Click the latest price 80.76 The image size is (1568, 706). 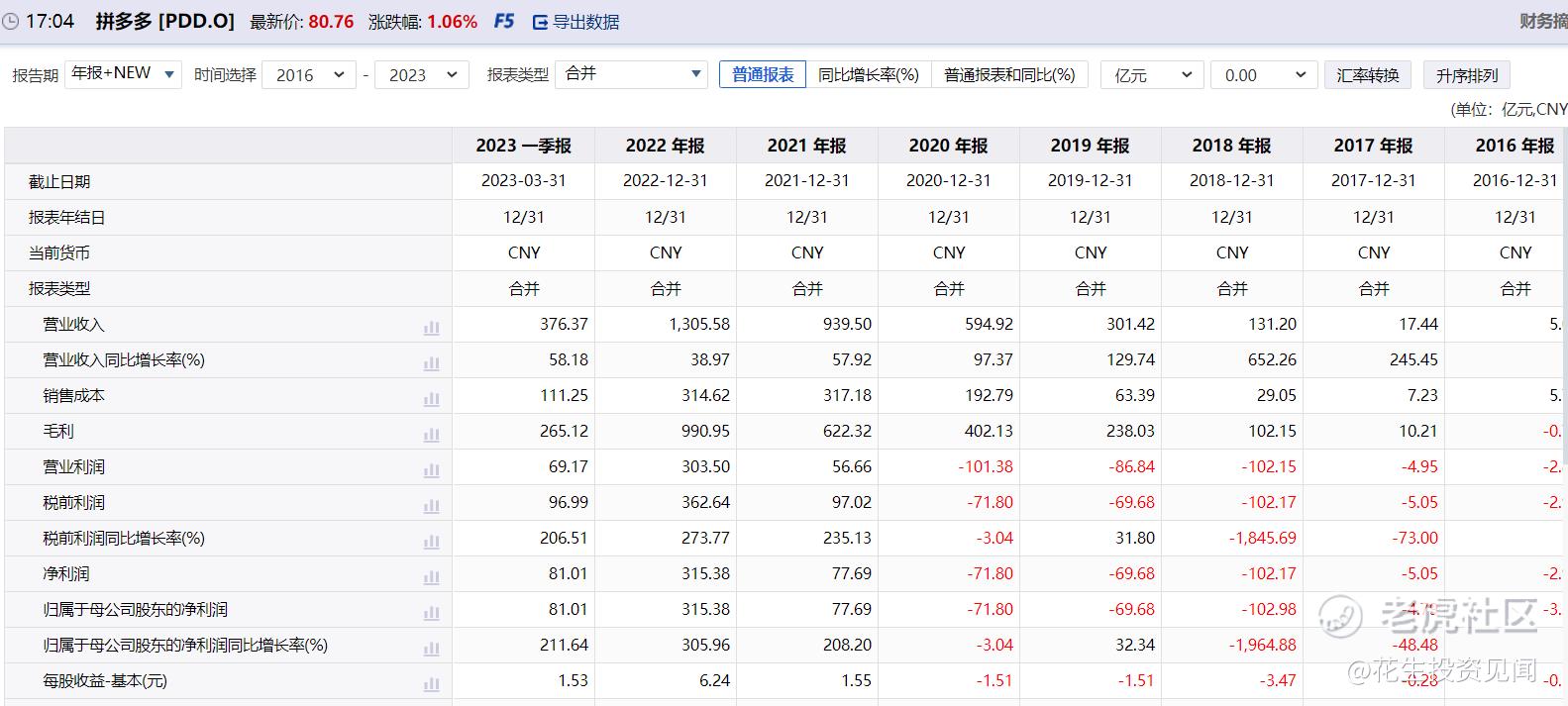331,22
